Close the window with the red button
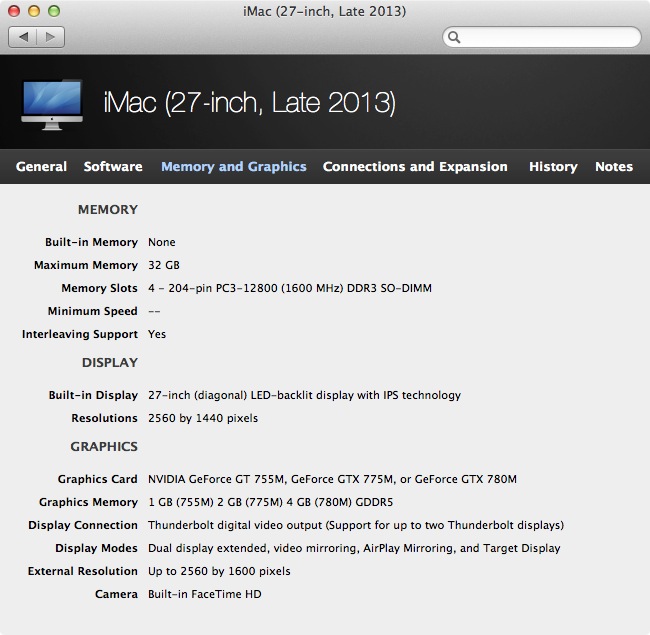Screen dimensions: 650x635 point(14,11)
